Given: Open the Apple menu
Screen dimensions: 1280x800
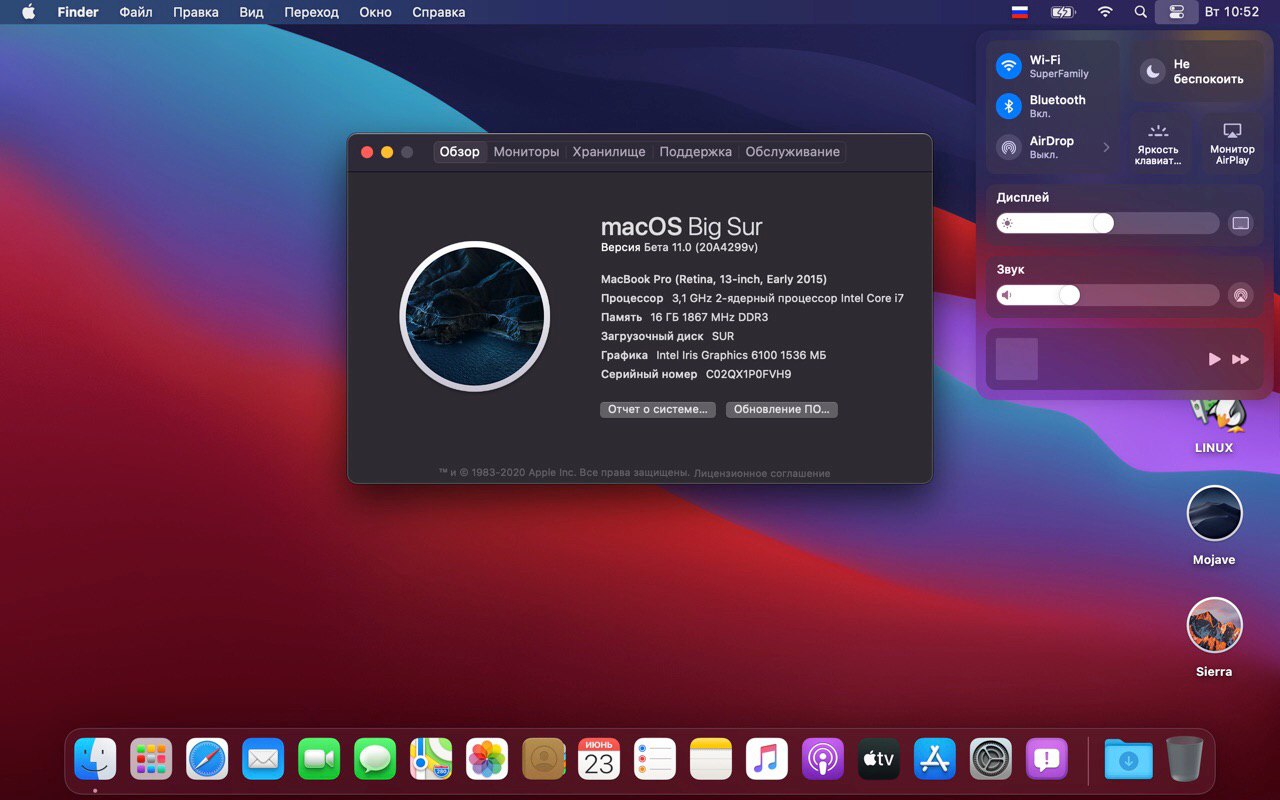Looking at the screenshot, I should 28,12.
